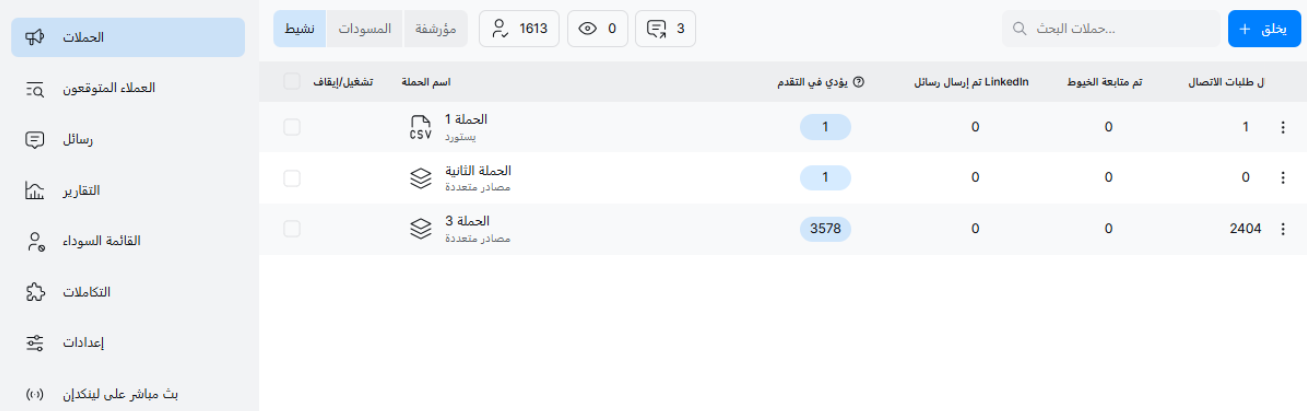
Task: Toggle the select-all checkbox in table header
Action: [292, 81]
